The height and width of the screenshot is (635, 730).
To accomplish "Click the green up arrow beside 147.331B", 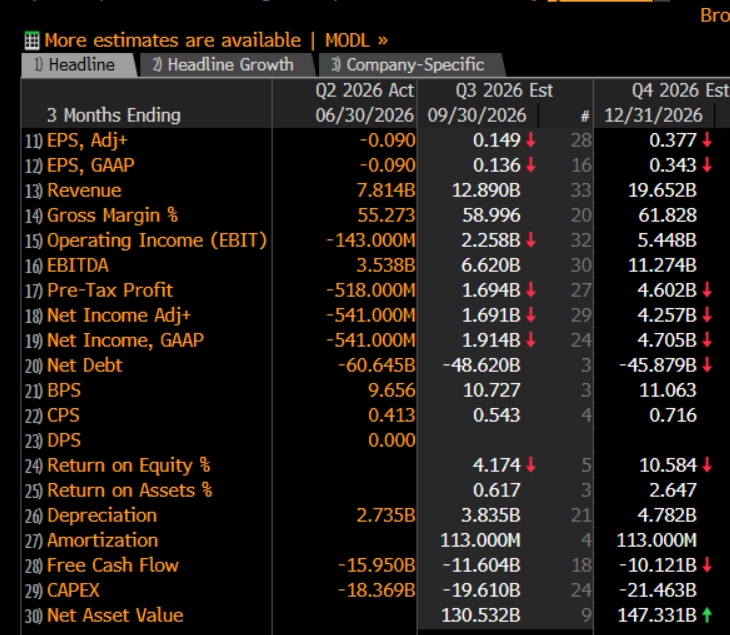I will point(707,615).
